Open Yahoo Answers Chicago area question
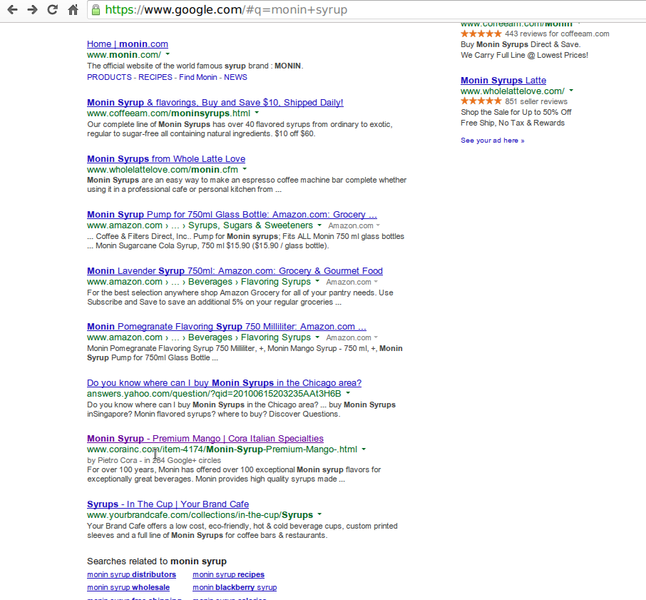 point(224,383)
